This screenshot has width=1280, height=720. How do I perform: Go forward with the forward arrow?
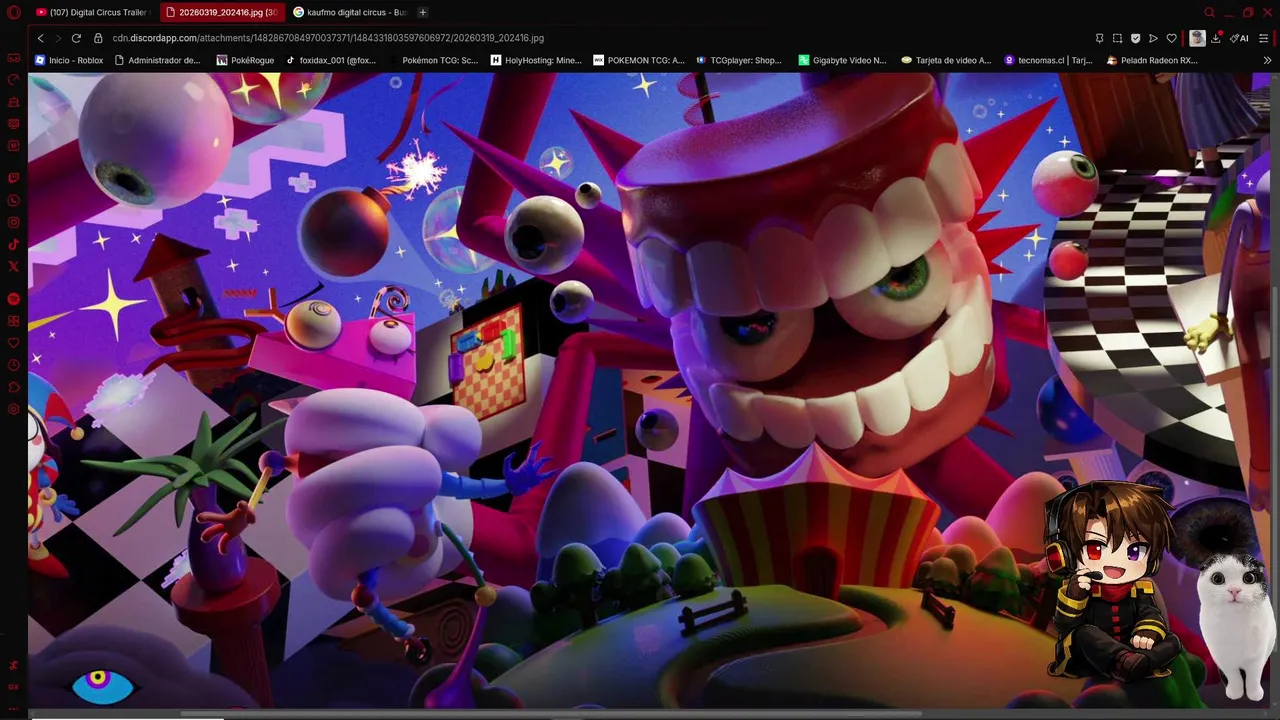pyautogui.click(x=57, y=38)
